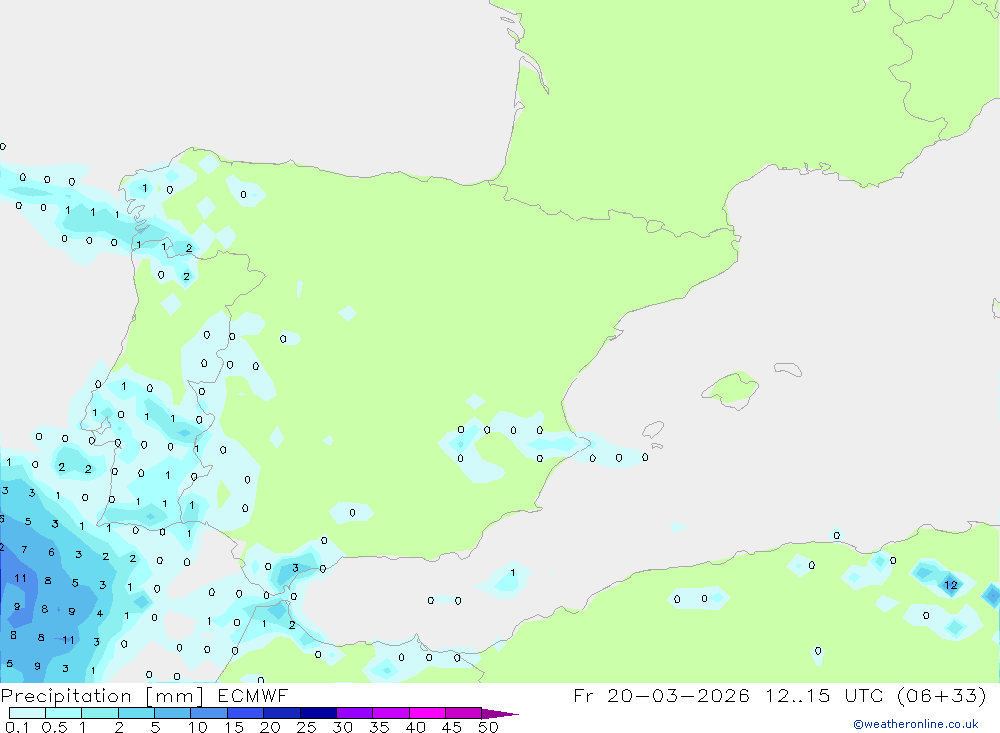The image size is (1000, 733).
Task: Click the 30–35 mm violet legend swatch
Action: coord(355,713)
